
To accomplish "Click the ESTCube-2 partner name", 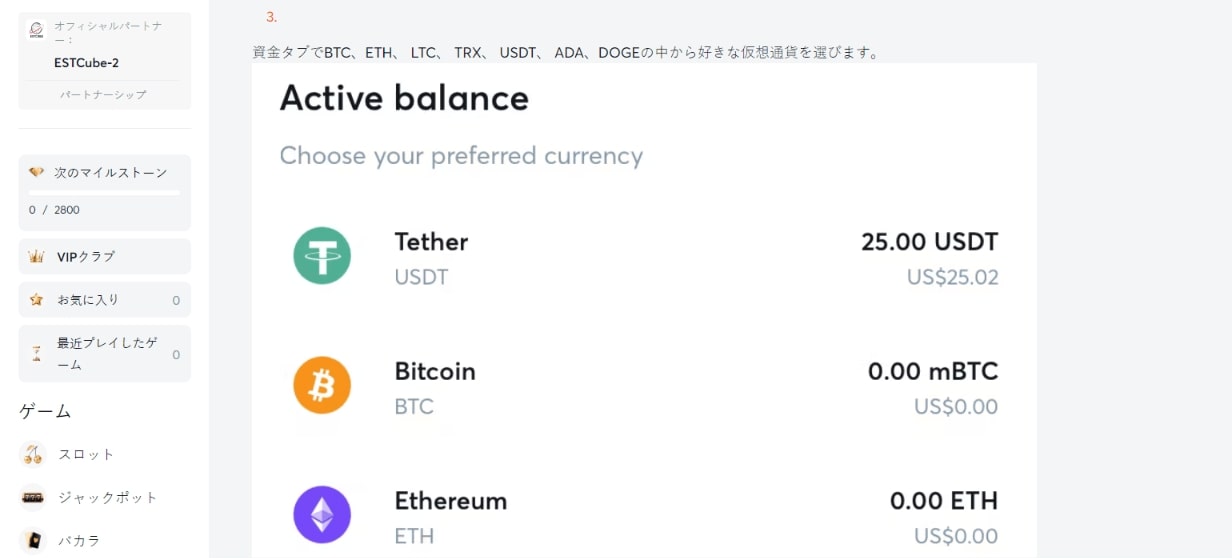I will (x=87, y=62).
